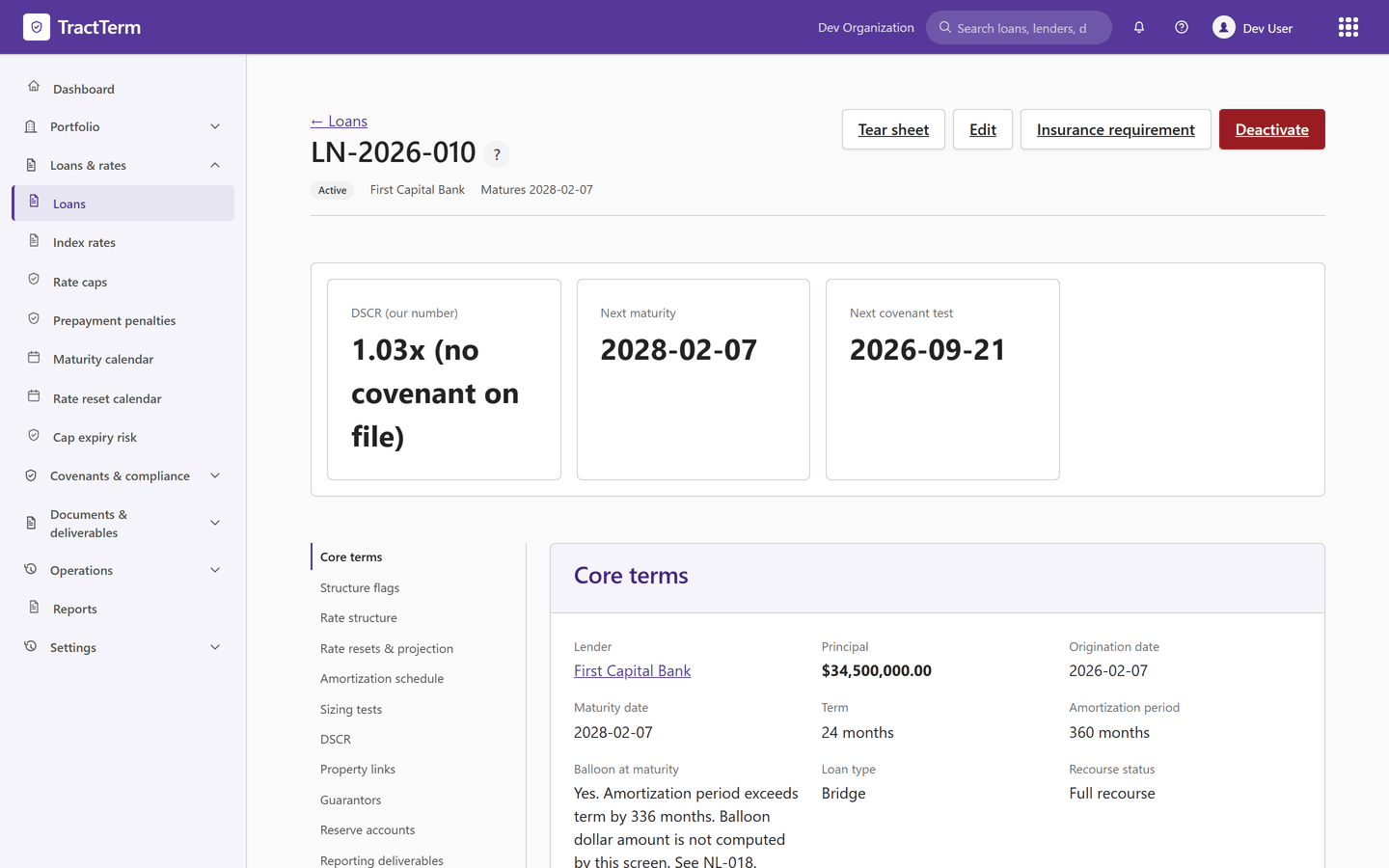
Task: Click the Loans & rates document icon
Action: pyautogui.click(x=31, y=165)
